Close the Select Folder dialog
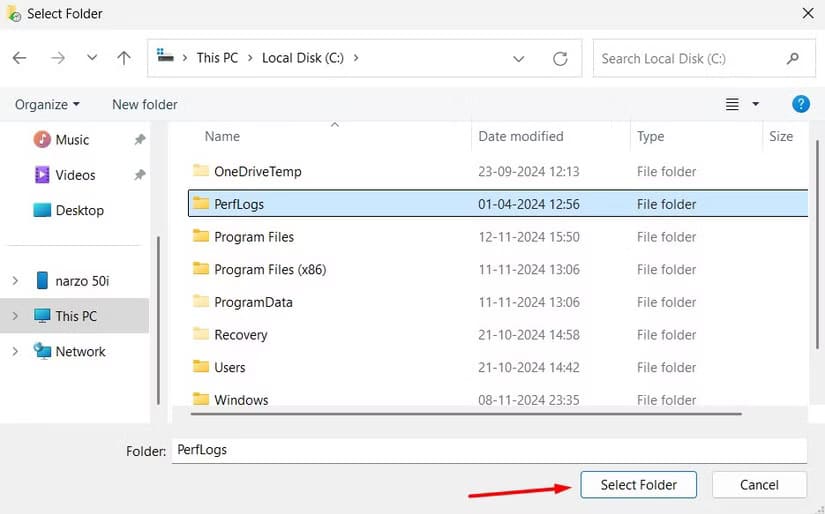 tap(808, 13)
